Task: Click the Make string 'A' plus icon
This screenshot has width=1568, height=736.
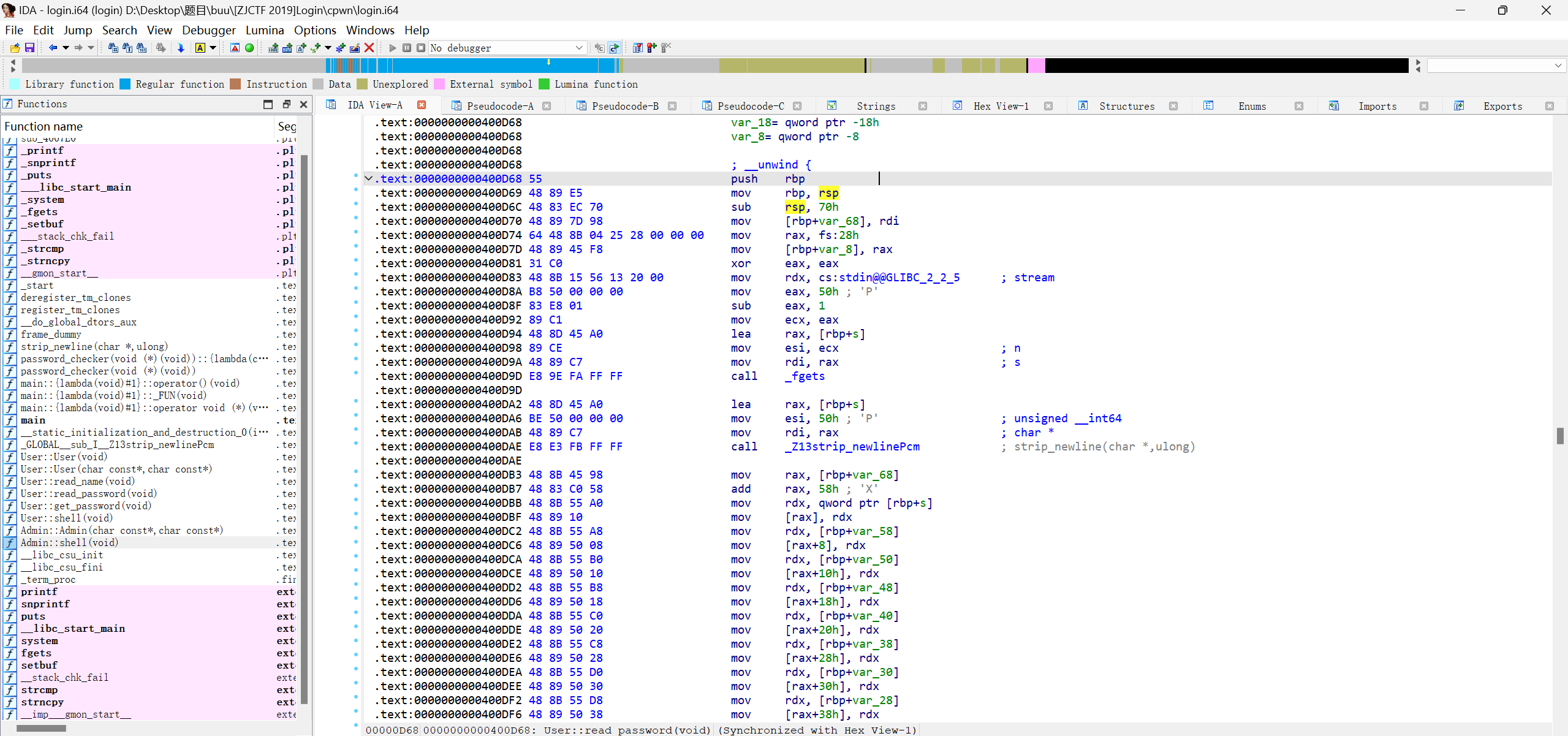Action: click(x=301, y=48)
